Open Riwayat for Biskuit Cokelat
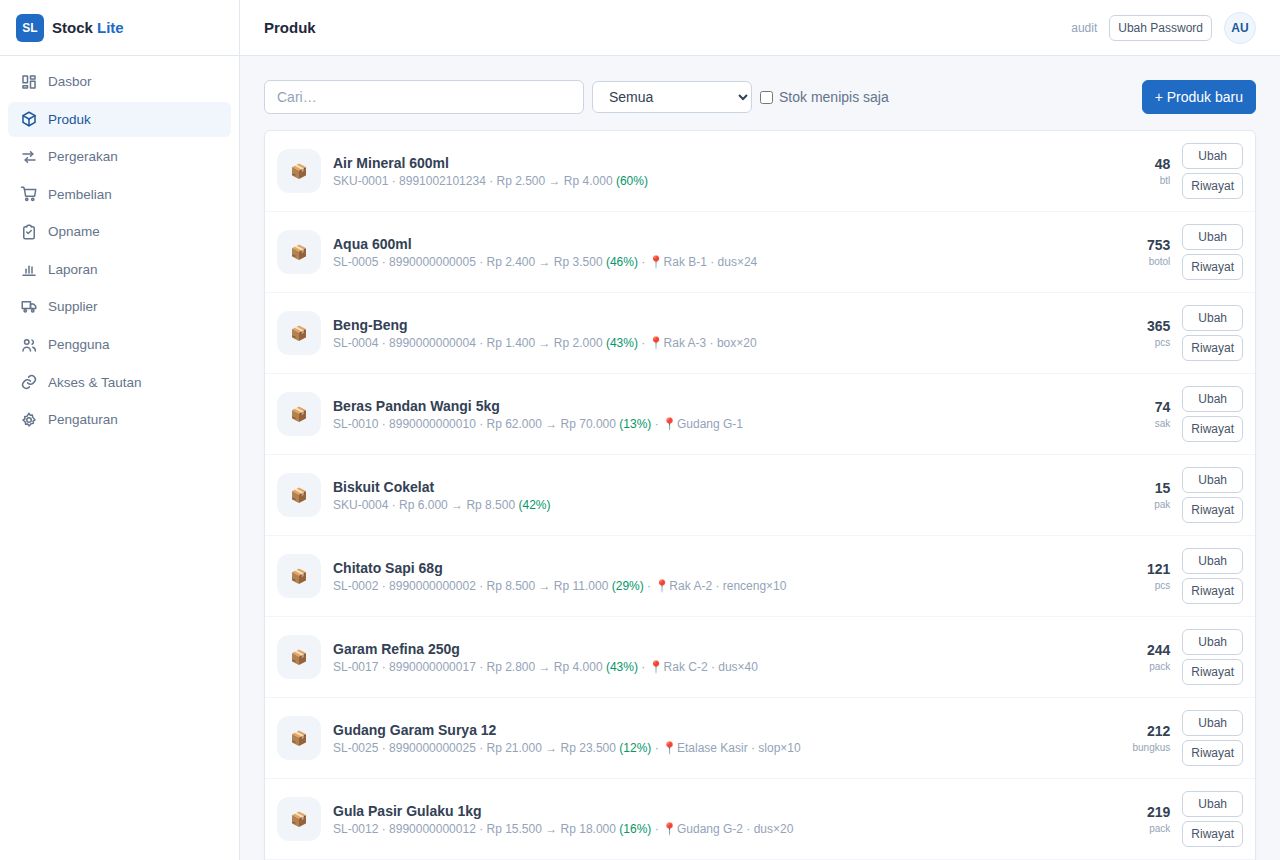This screenshot has width=1280, height=860. click(x=1212, y=510)
